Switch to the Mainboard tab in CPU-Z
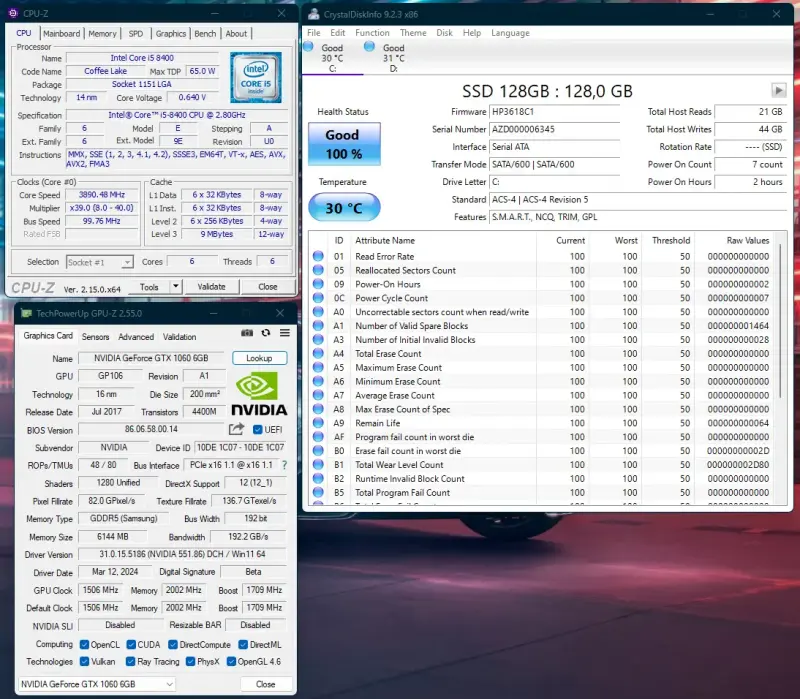 62,34
